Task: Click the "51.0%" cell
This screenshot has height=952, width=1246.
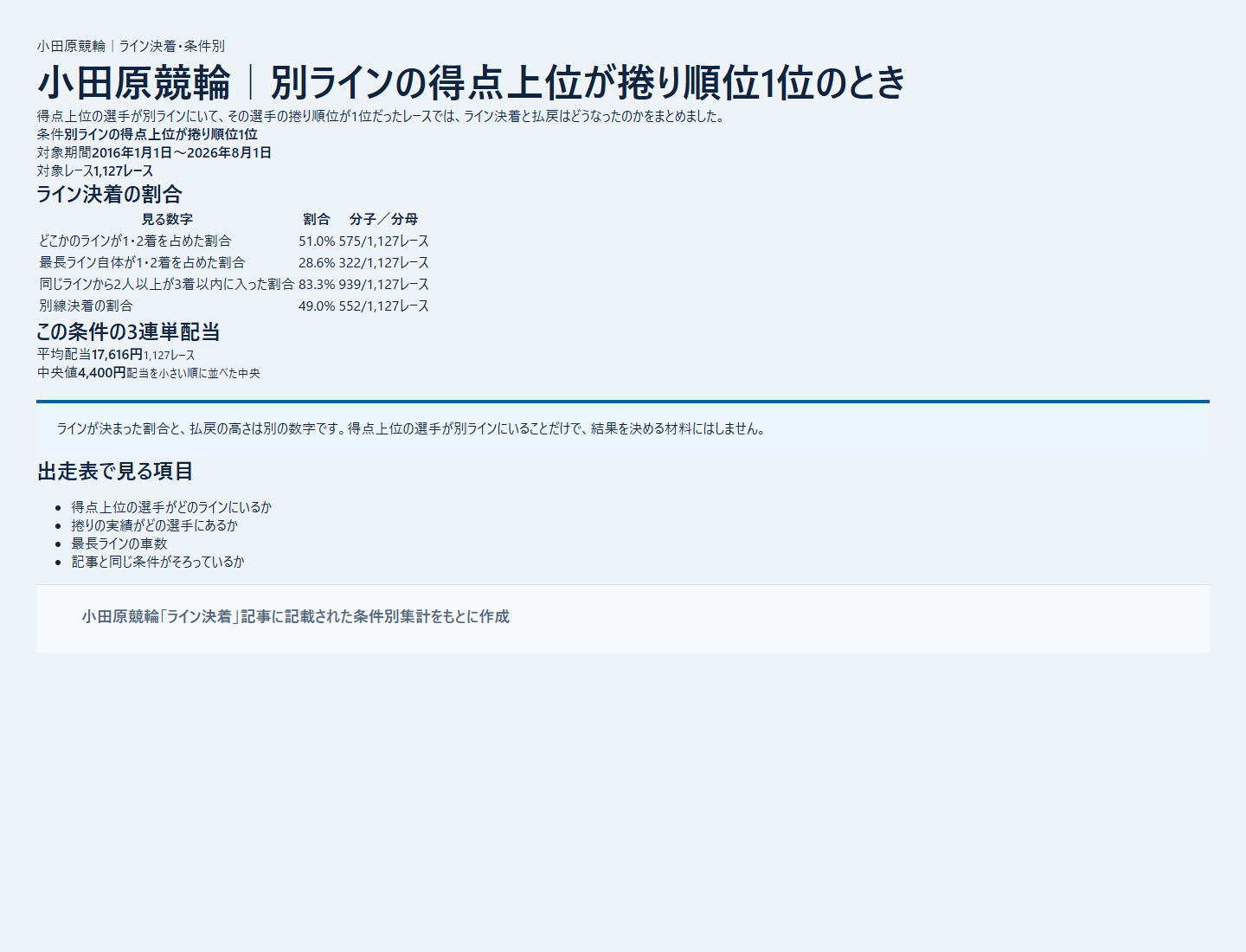Action: tap(317, 241)
